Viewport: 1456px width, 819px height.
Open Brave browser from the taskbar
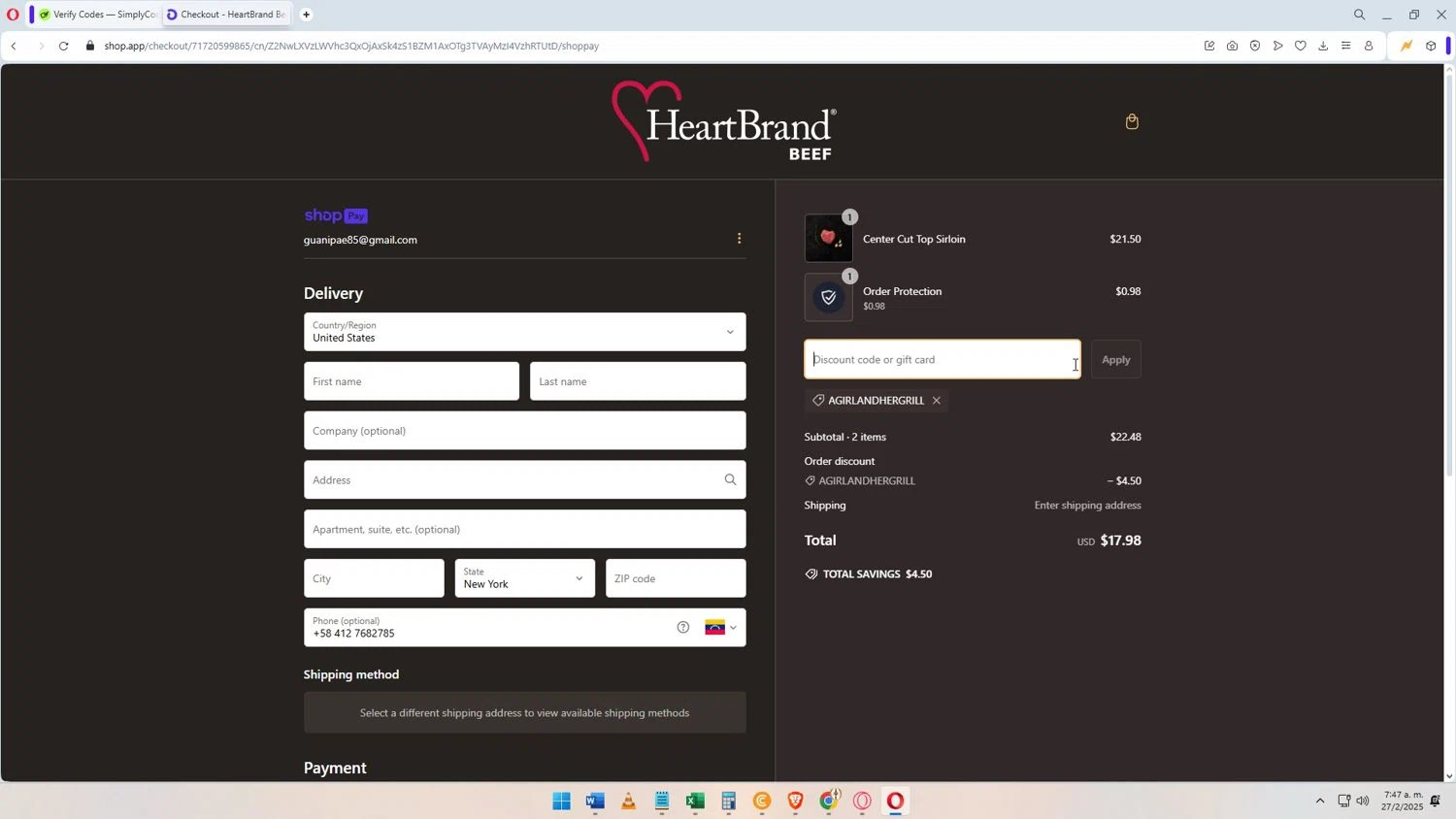(x=795, y=801)
